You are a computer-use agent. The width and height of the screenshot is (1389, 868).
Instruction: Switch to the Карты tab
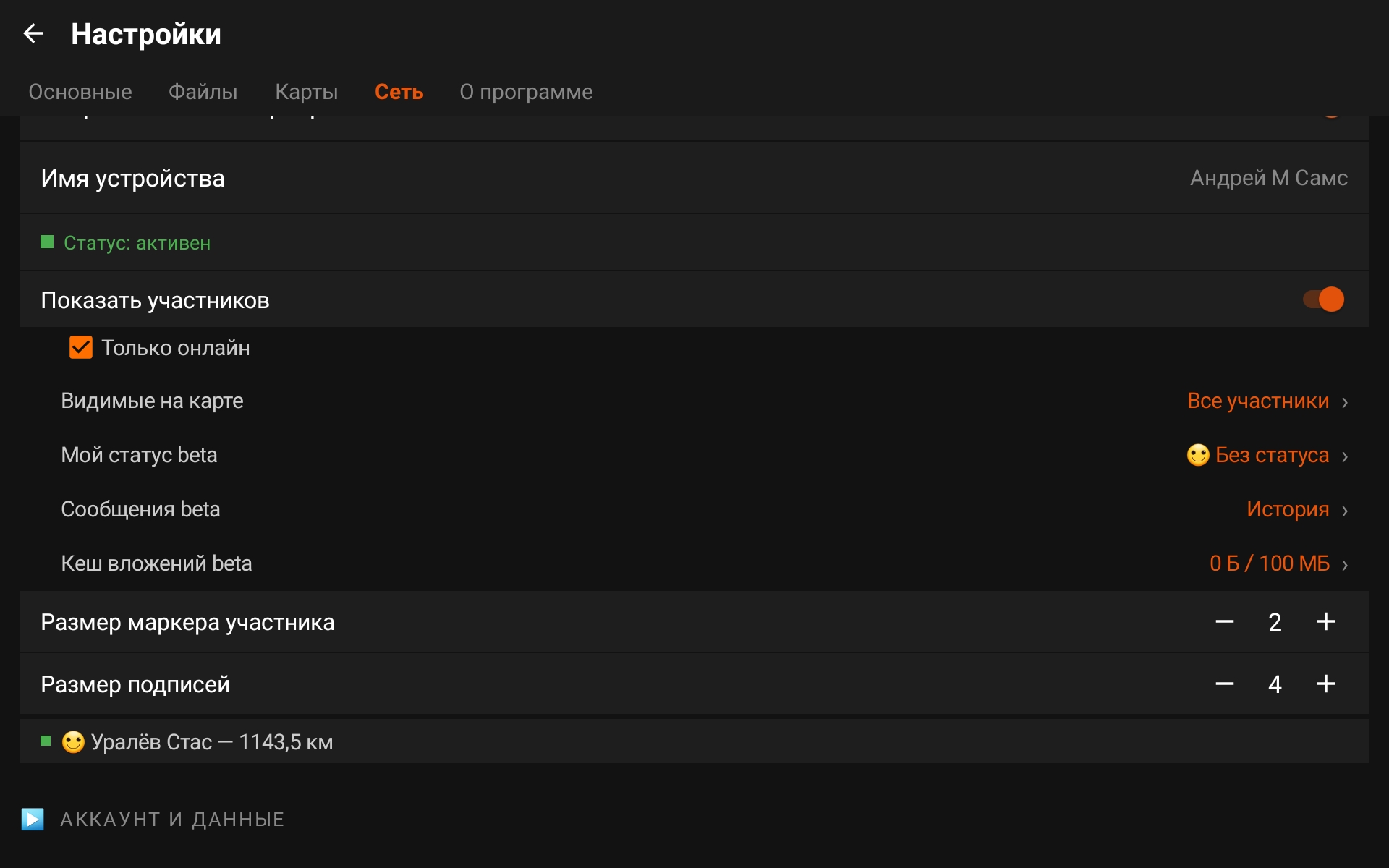click(306, 92)
